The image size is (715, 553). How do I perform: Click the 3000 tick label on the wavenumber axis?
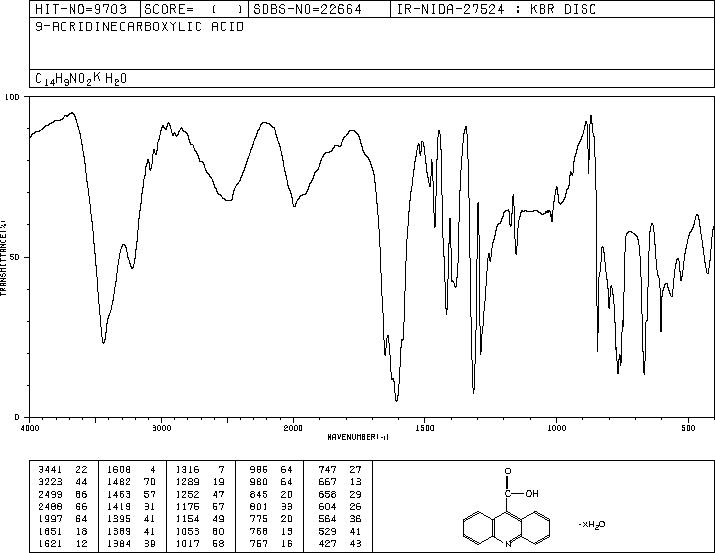[x=161, y=428]
